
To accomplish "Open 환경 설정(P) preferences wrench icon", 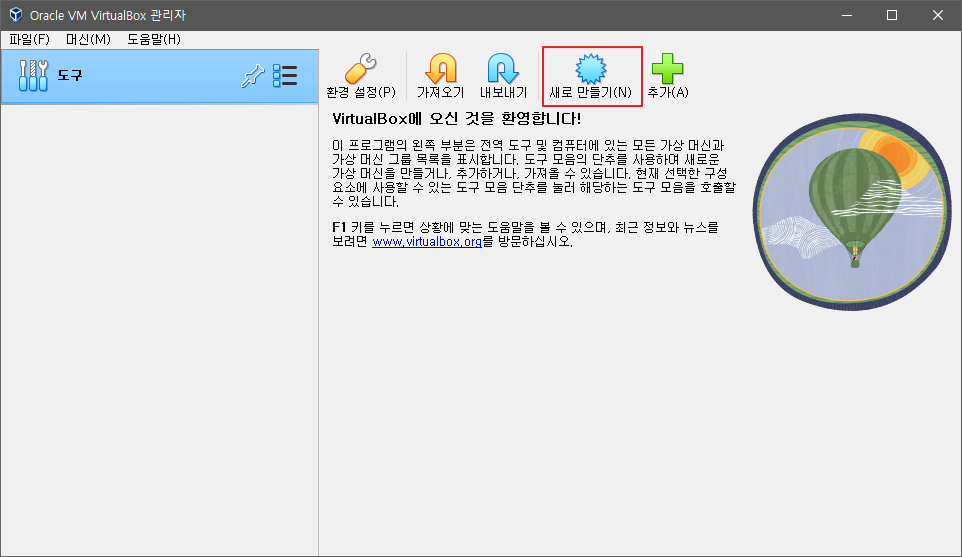I will point(360,68).
